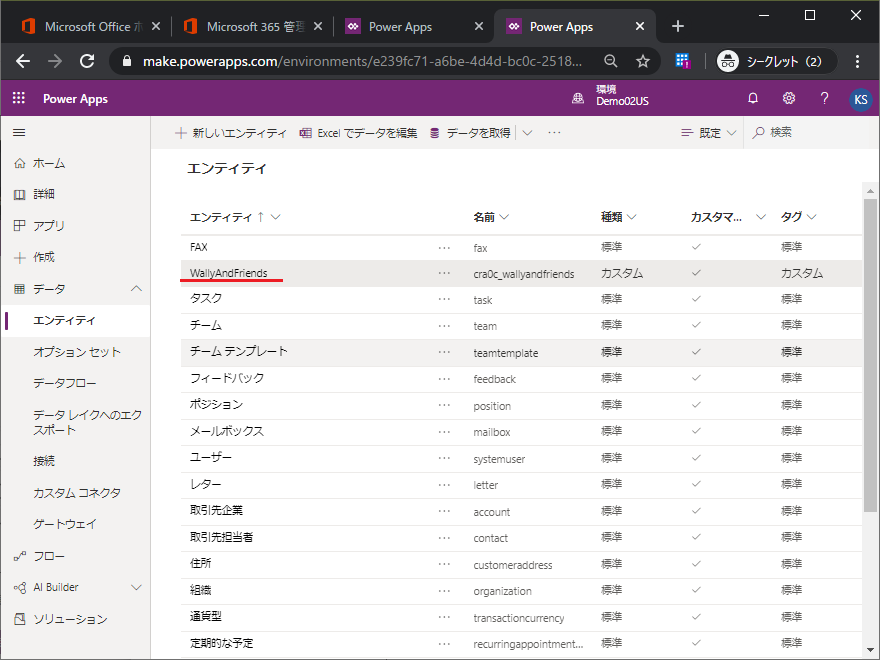
Task: Open more options for 取引先企業 row
Action: click(444, 511)
